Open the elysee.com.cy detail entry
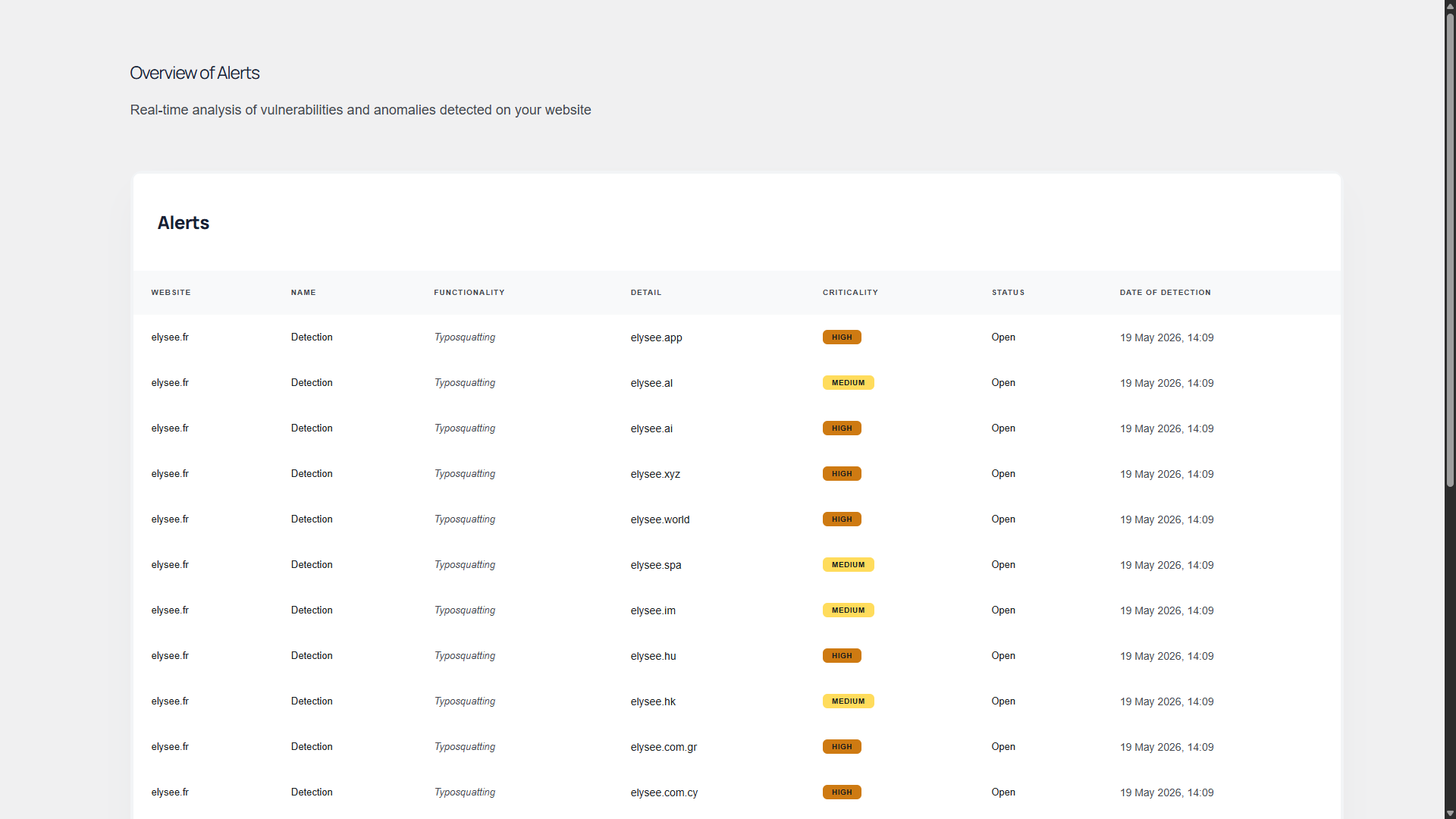 click(664, 792)
